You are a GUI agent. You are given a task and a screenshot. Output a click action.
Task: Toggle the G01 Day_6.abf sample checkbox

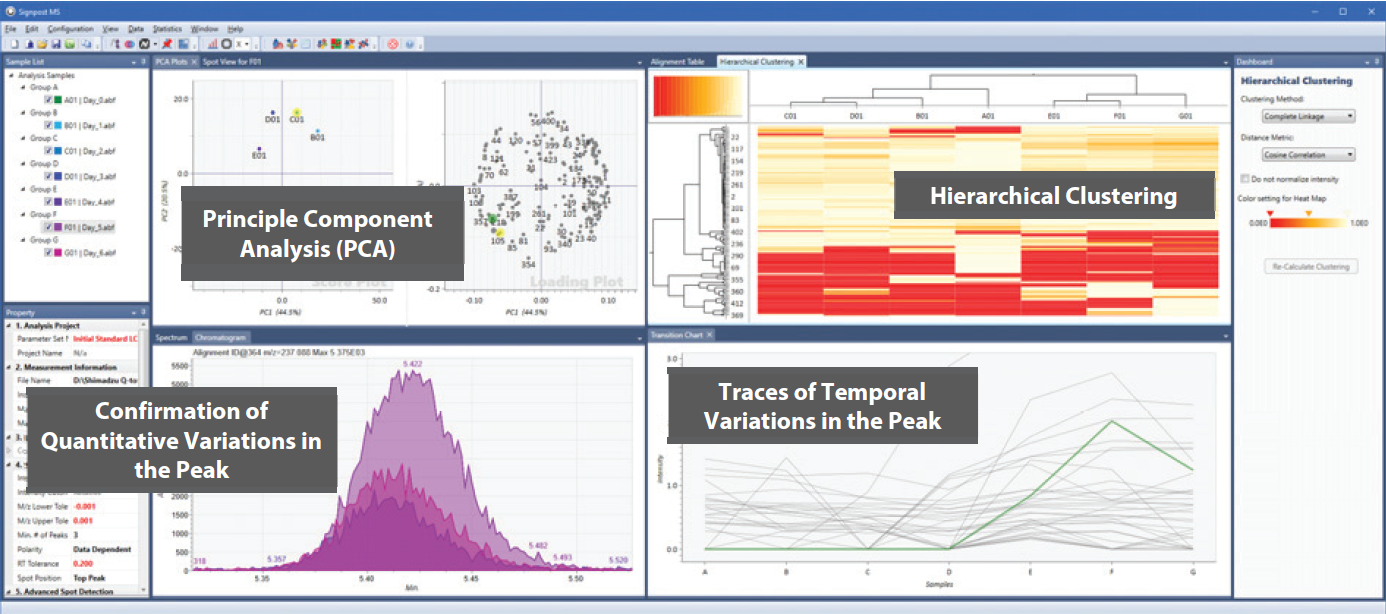point(49,252)
